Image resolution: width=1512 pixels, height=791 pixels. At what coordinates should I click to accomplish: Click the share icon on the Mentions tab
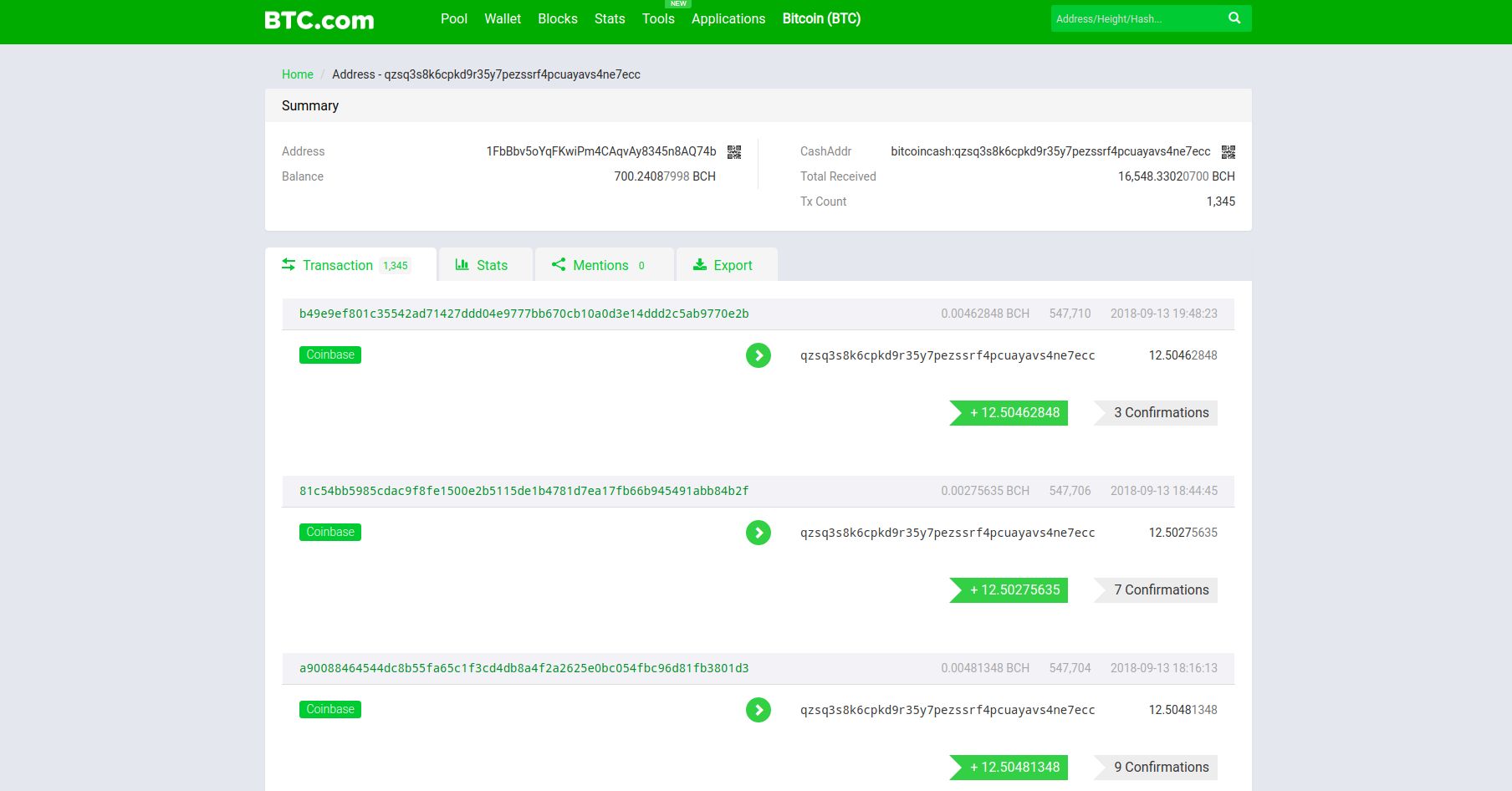coord(559,264)
